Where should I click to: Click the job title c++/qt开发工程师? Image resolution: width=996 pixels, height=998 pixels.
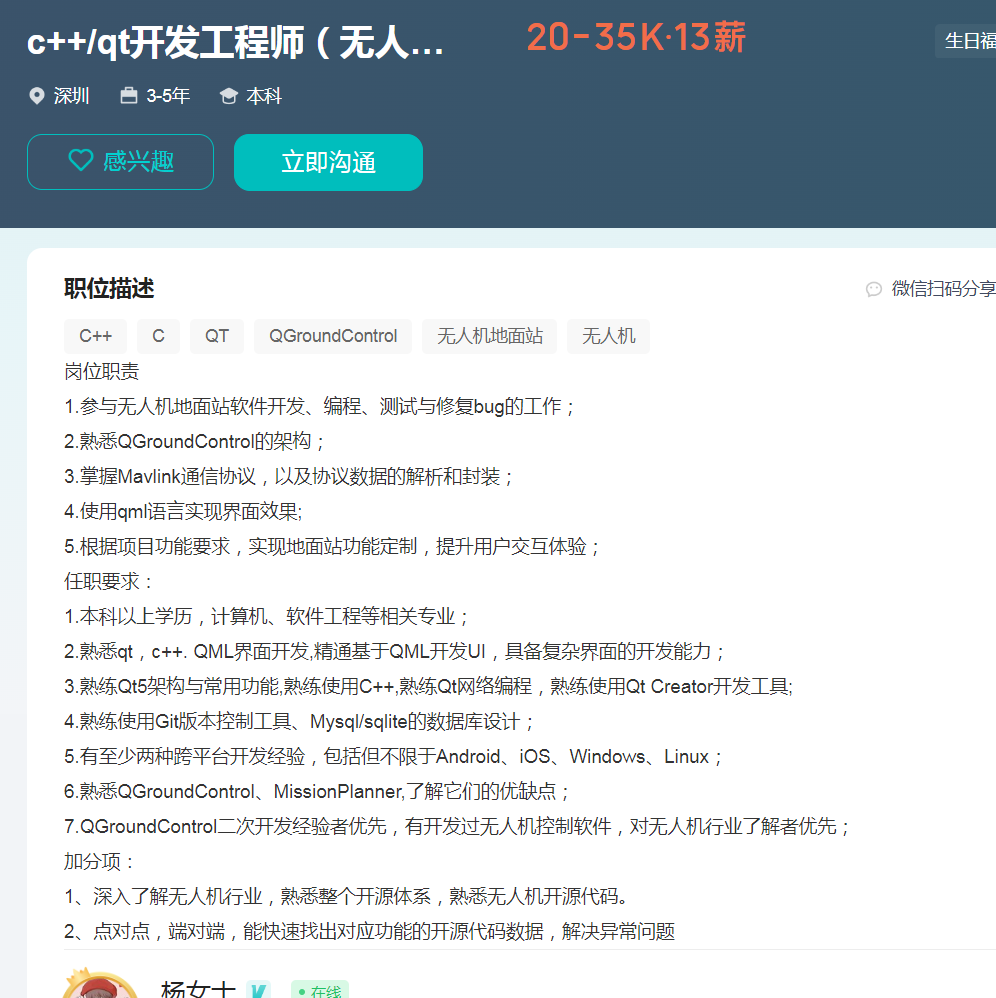click(x=235, y=43)
